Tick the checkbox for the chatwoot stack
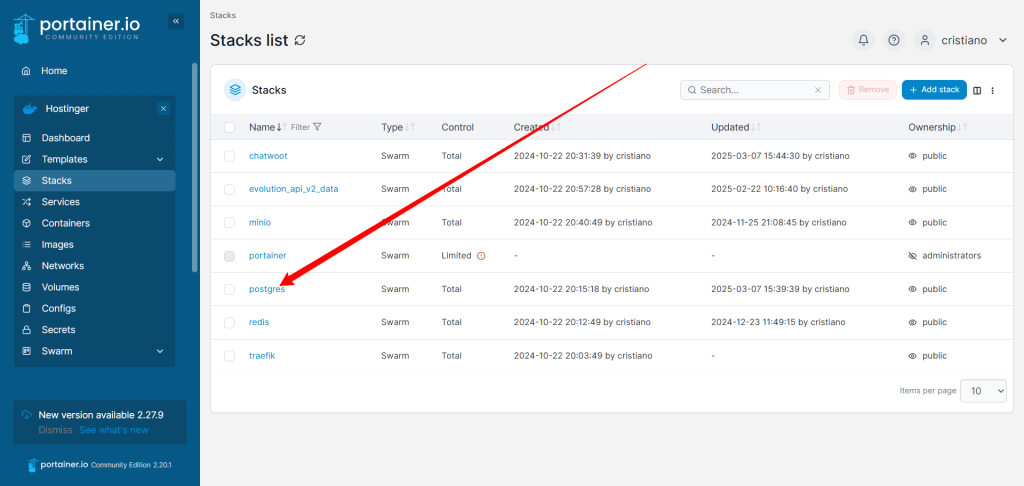Image resolution: width=1024 pixels, height=486 pixels. (x=230, y=156)
